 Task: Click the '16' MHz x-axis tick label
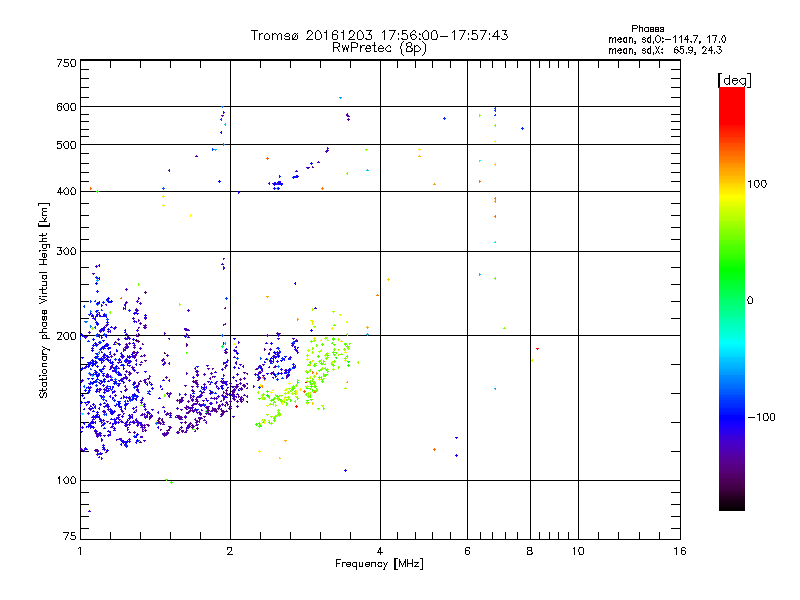click(680, 552)
